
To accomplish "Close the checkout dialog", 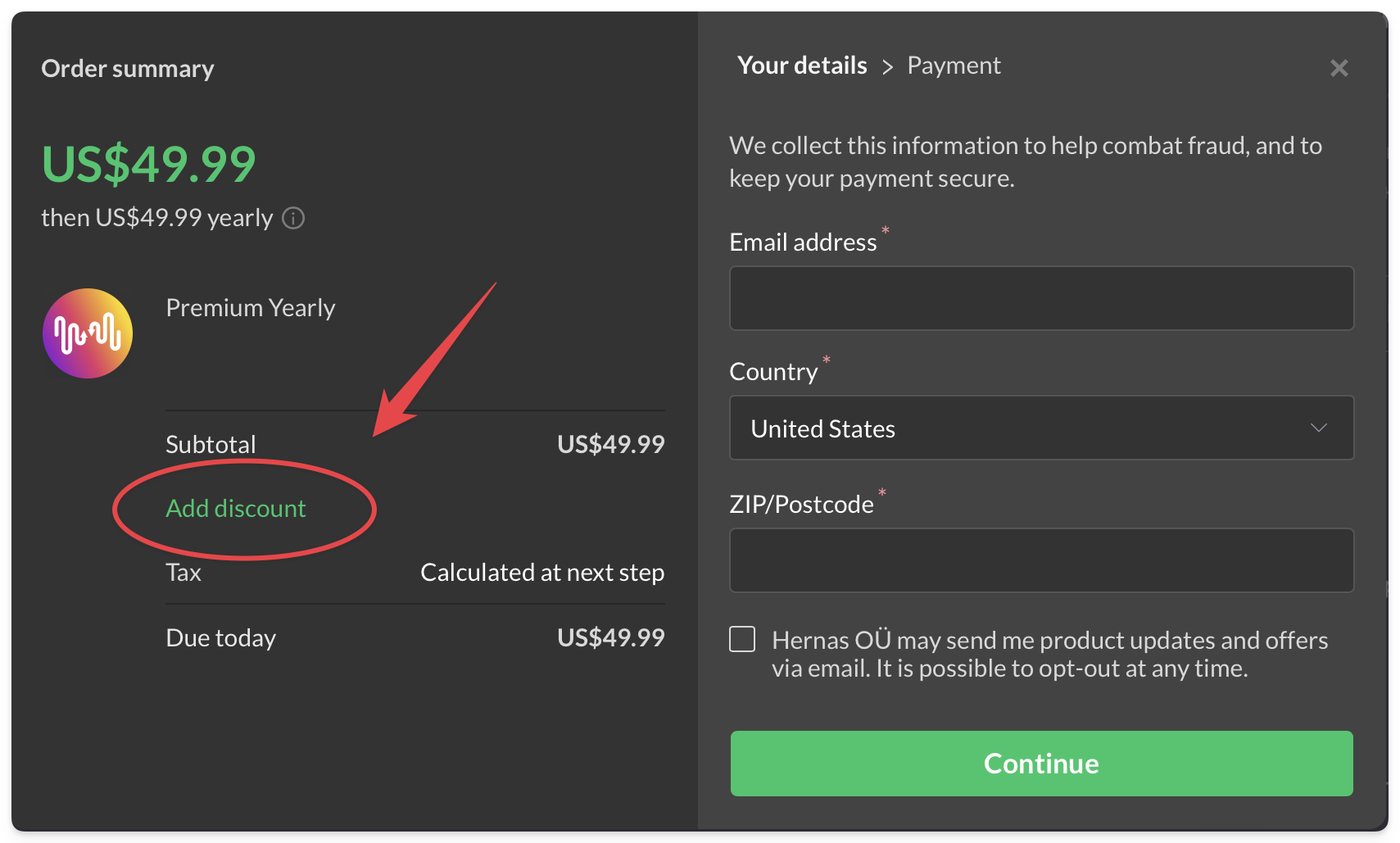I will (1339, 68).
